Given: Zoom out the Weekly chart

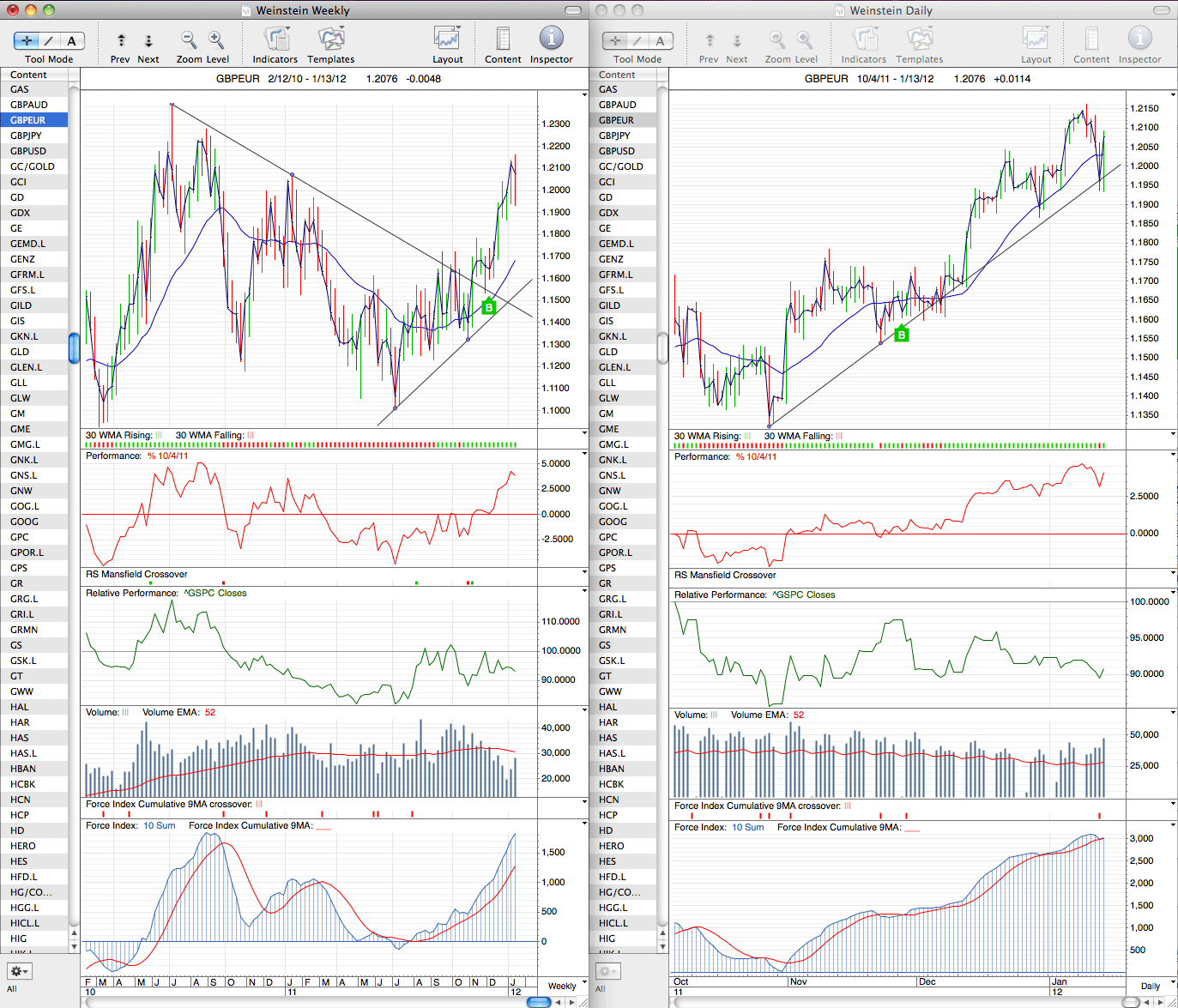Looking at the screenshot, I should pos(188,39).
